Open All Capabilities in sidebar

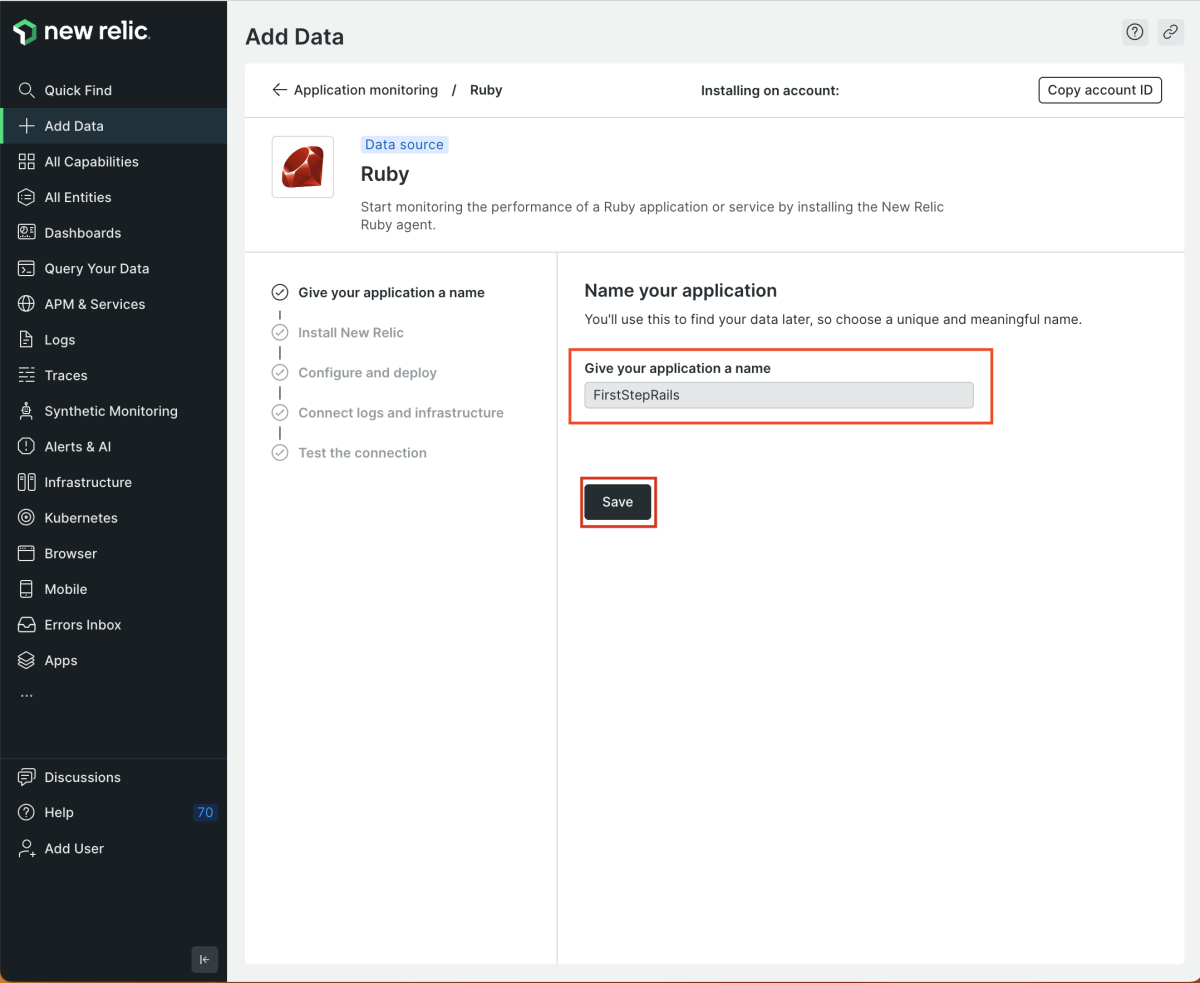[91, 162]
